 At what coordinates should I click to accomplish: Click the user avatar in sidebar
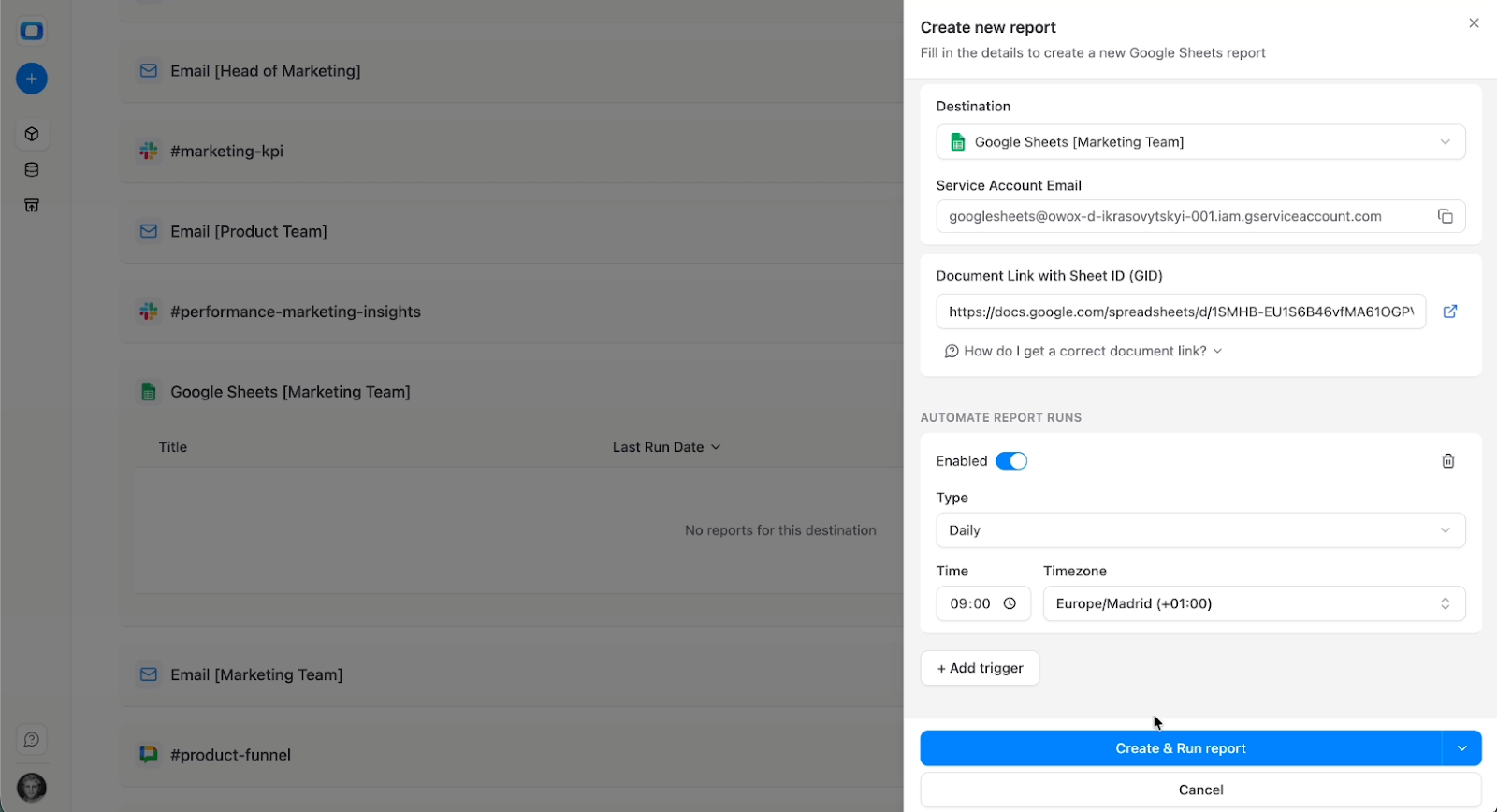[x=32, y=788]
